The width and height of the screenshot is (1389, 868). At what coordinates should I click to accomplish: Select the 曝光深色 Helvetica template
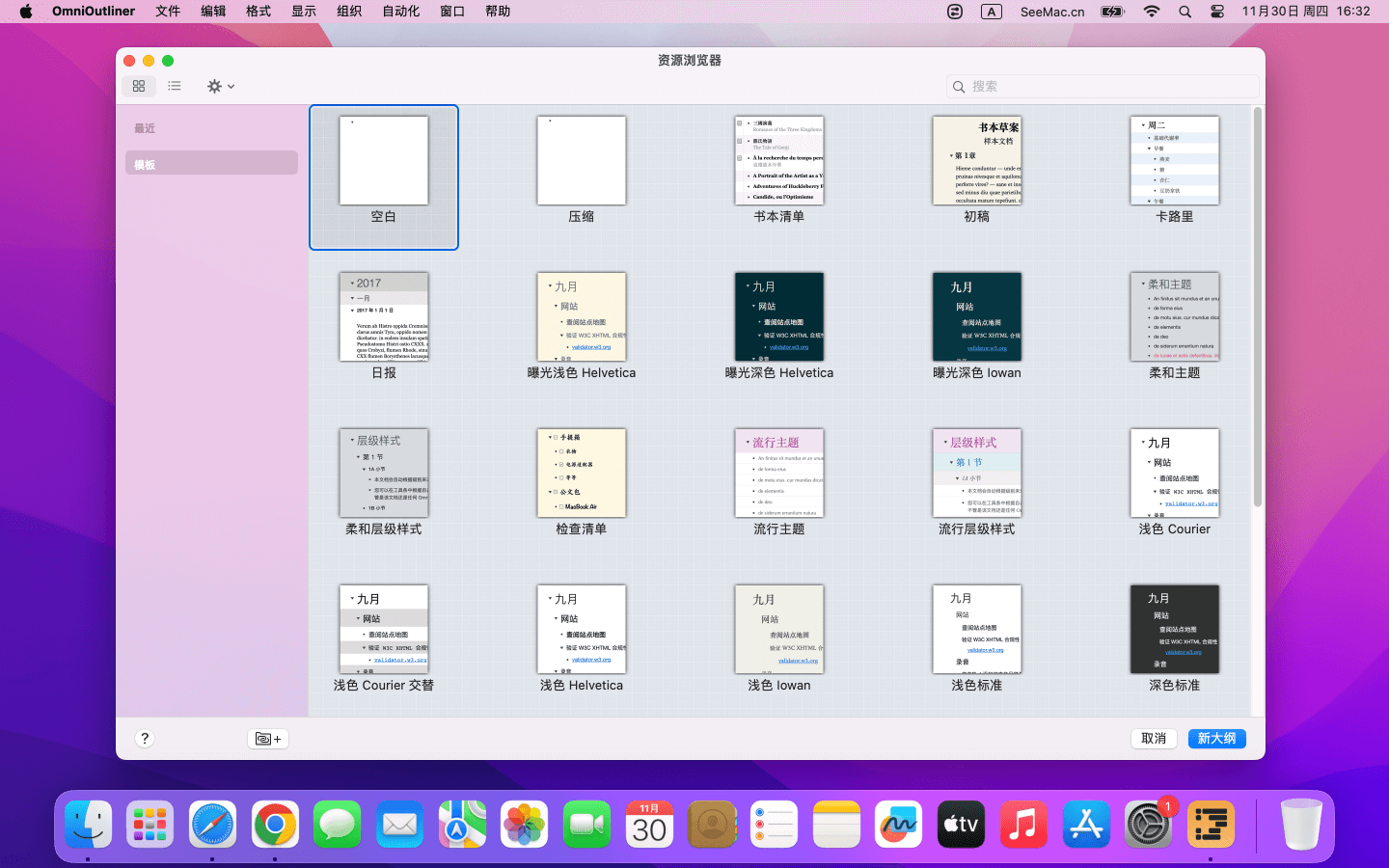(779, 316)
